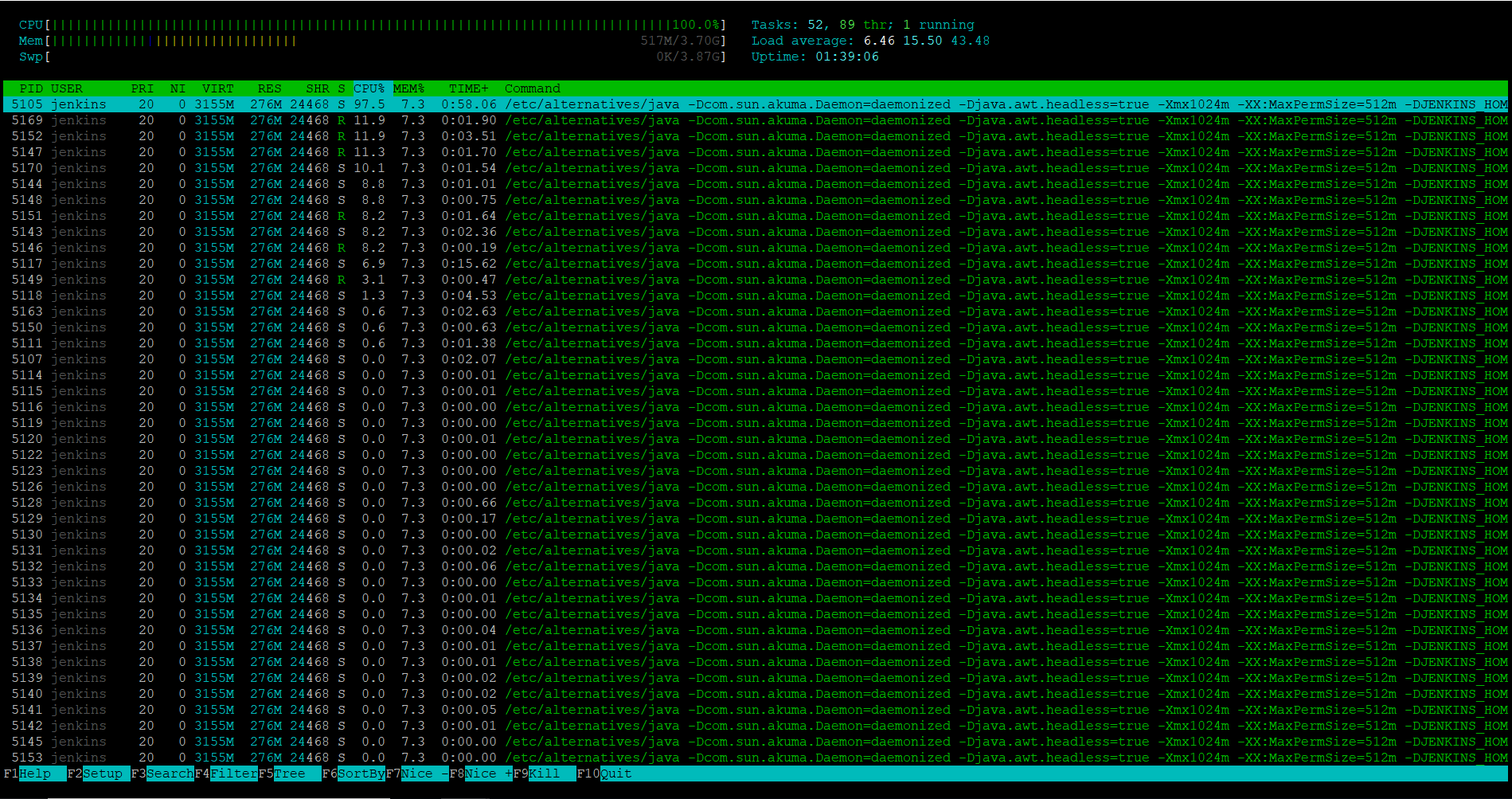The image size is (1512, 799).
Task: Select process row with PID 5153
Action: coord(756,758)
